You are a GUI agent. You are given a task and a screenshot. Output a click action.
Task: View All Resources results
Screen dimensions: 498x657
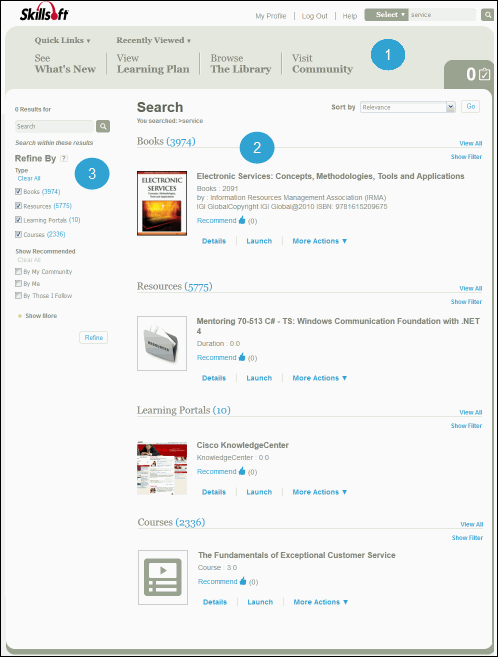coord(471,288)
